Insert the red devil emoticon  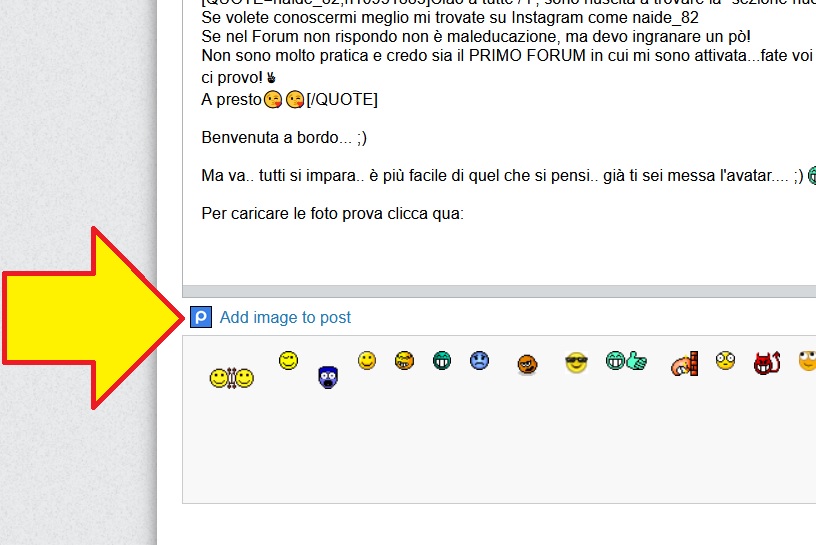point(766,363)
